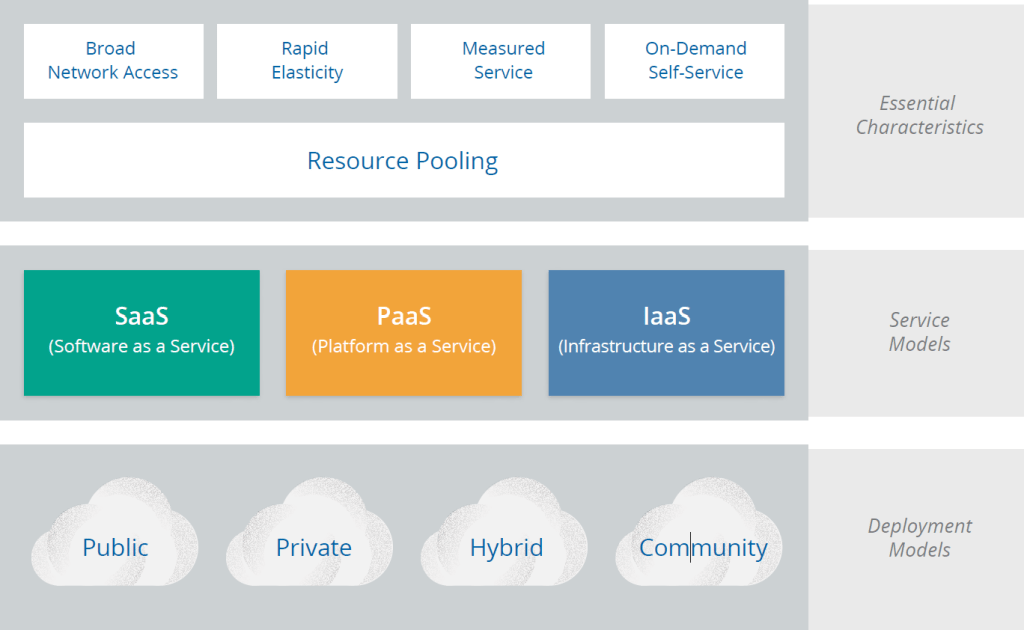Select the Rapid Elasticity box
The height and width of the screenshot is (630, 1024).
[307, 61]
